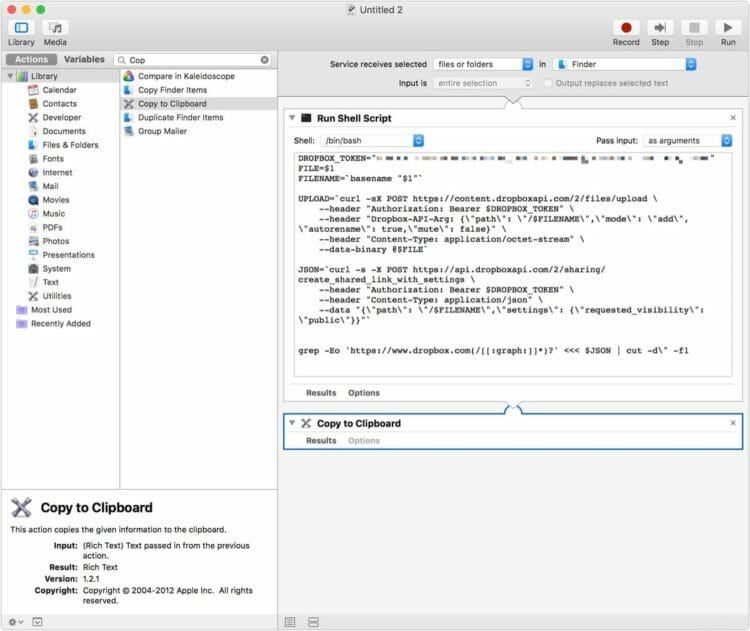This screenshot has height=631, width=750.
Task: Select Developer category
Action: (x=62, y=117)
